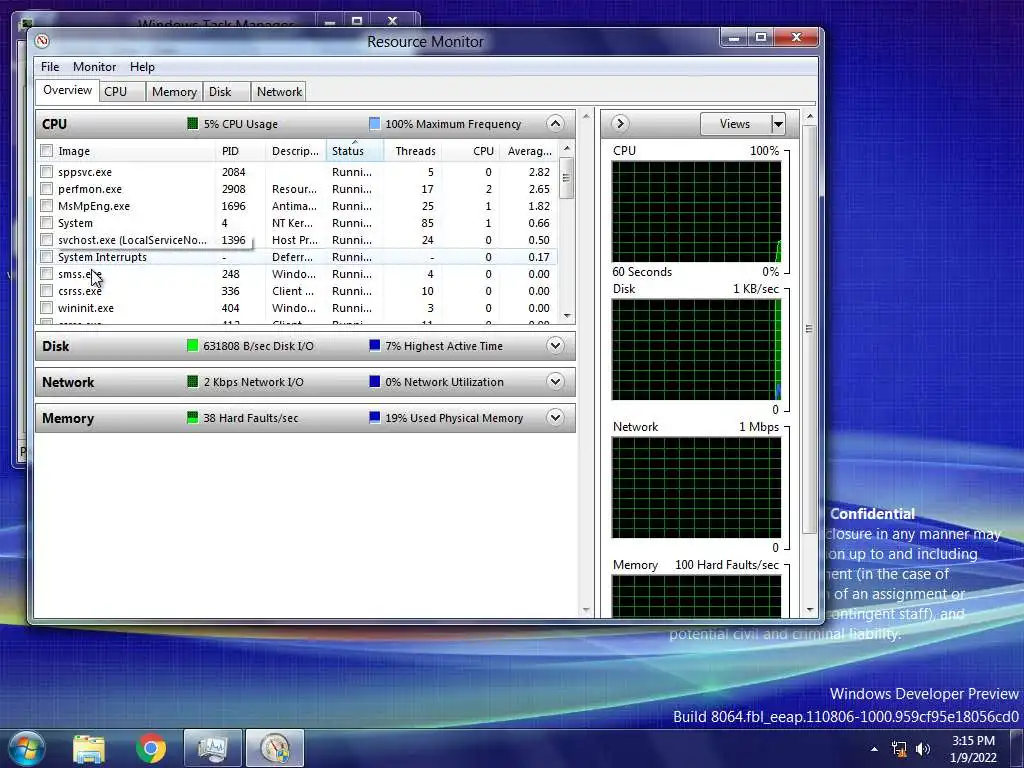Sort by Image column header
The height and width of the screenshot is (768, 1024).
(x=134, y=151)
